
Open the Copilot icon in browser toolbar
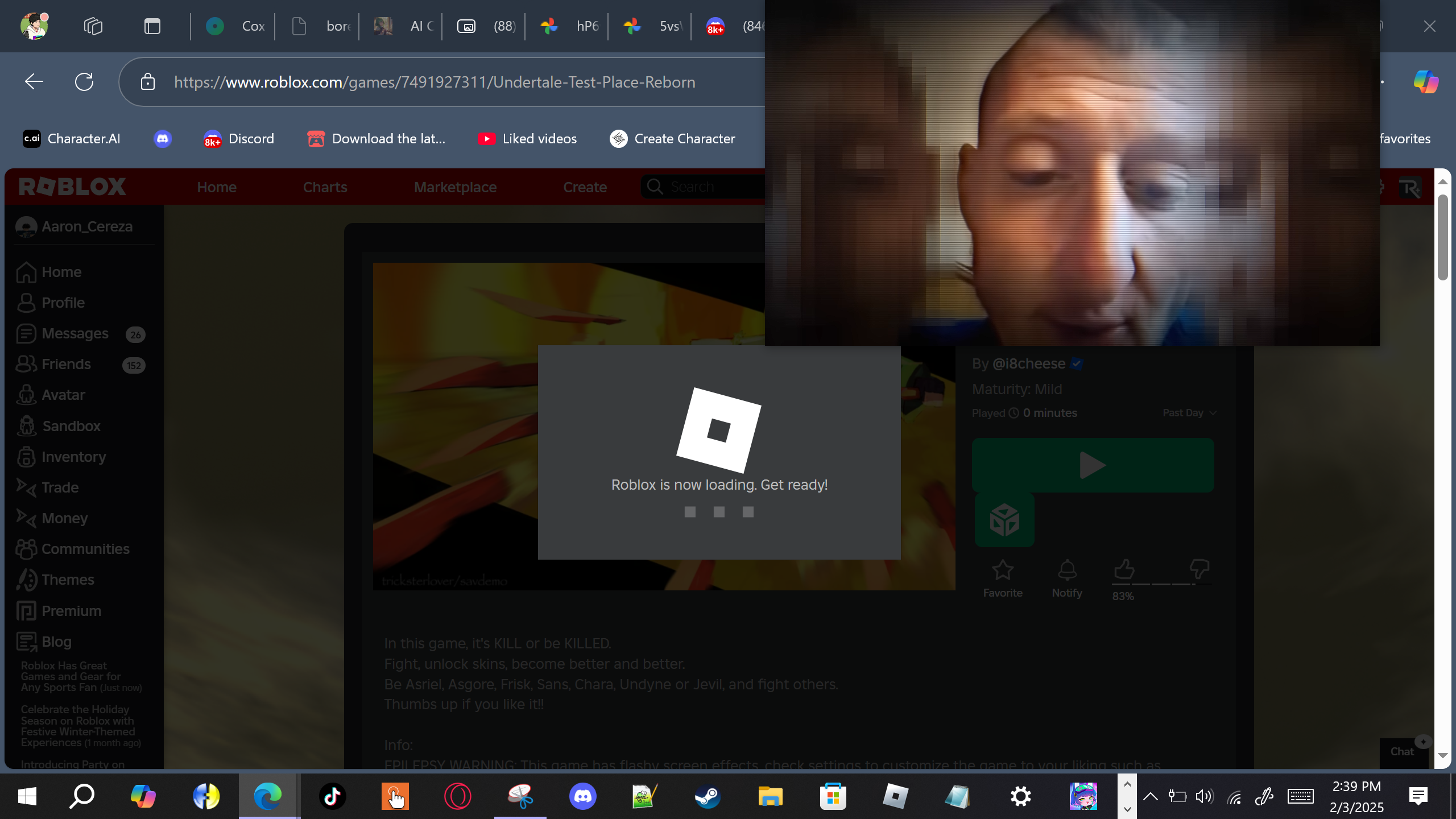[1426, 82]
